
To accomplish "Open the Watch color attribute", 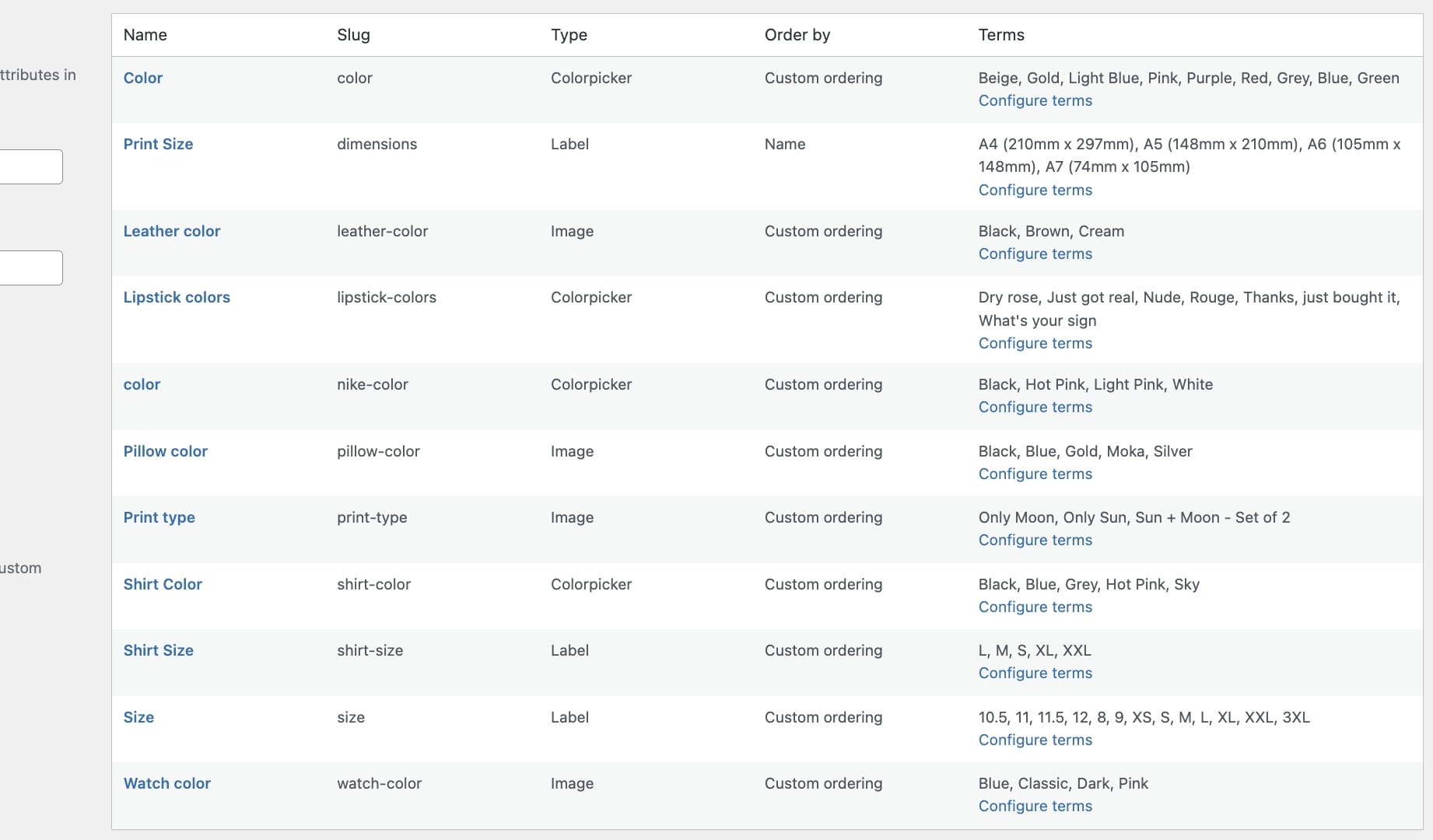I will click(167, 783).
